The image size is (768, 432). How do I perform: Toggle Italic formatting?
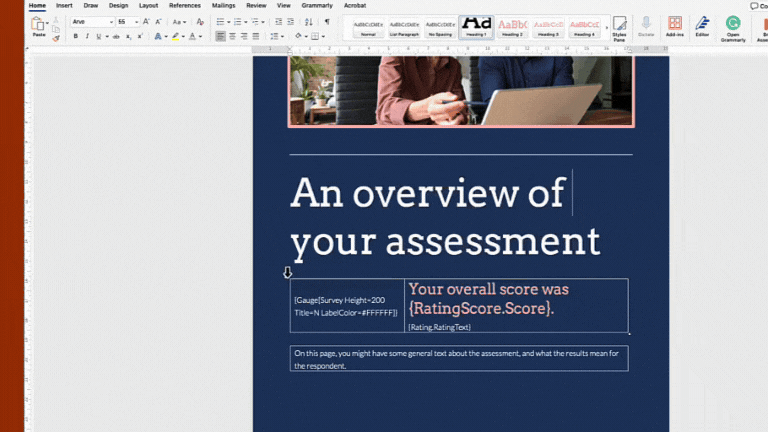87,36
